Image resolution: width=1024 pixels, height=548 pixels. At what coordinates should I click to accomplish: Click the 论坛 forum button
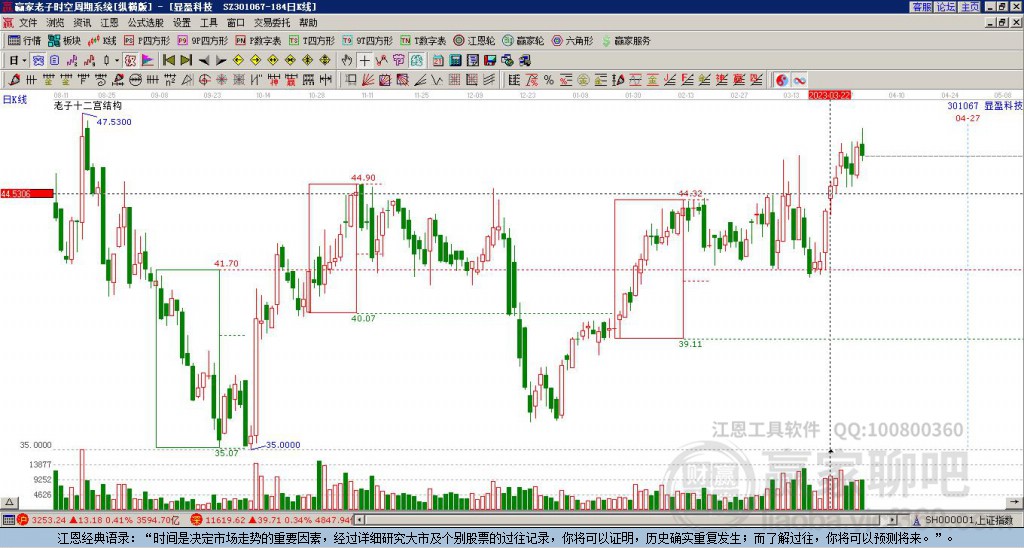[946, 7]
